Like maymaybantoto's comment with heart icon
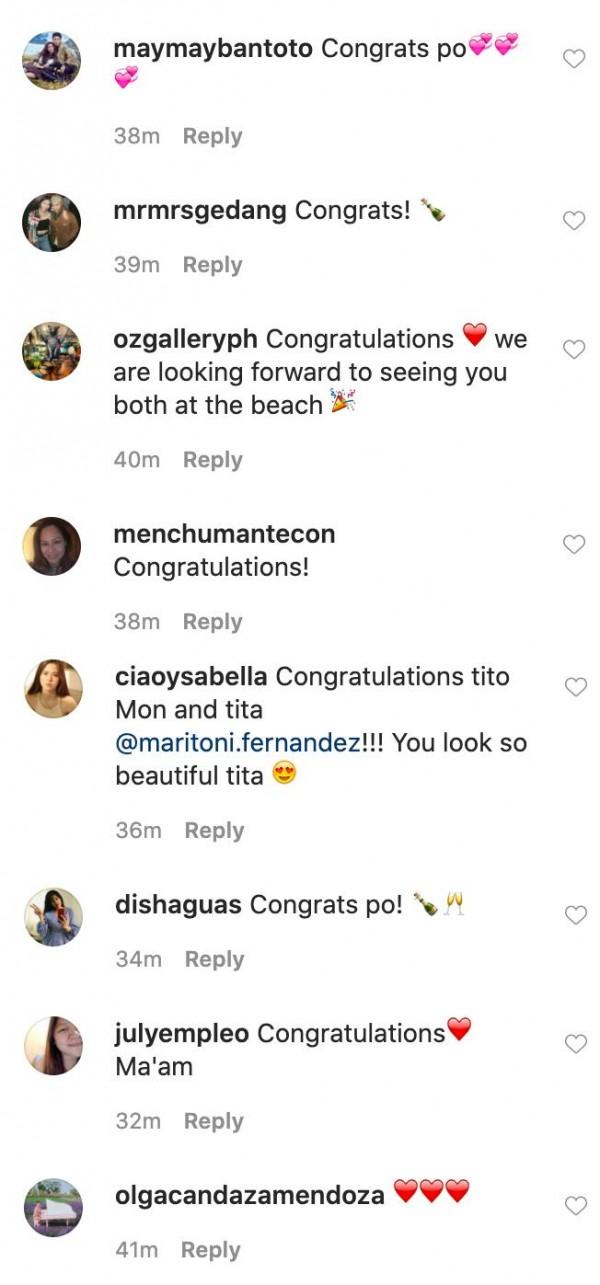This screenshot has width=600, height=1285. (574, 59)
